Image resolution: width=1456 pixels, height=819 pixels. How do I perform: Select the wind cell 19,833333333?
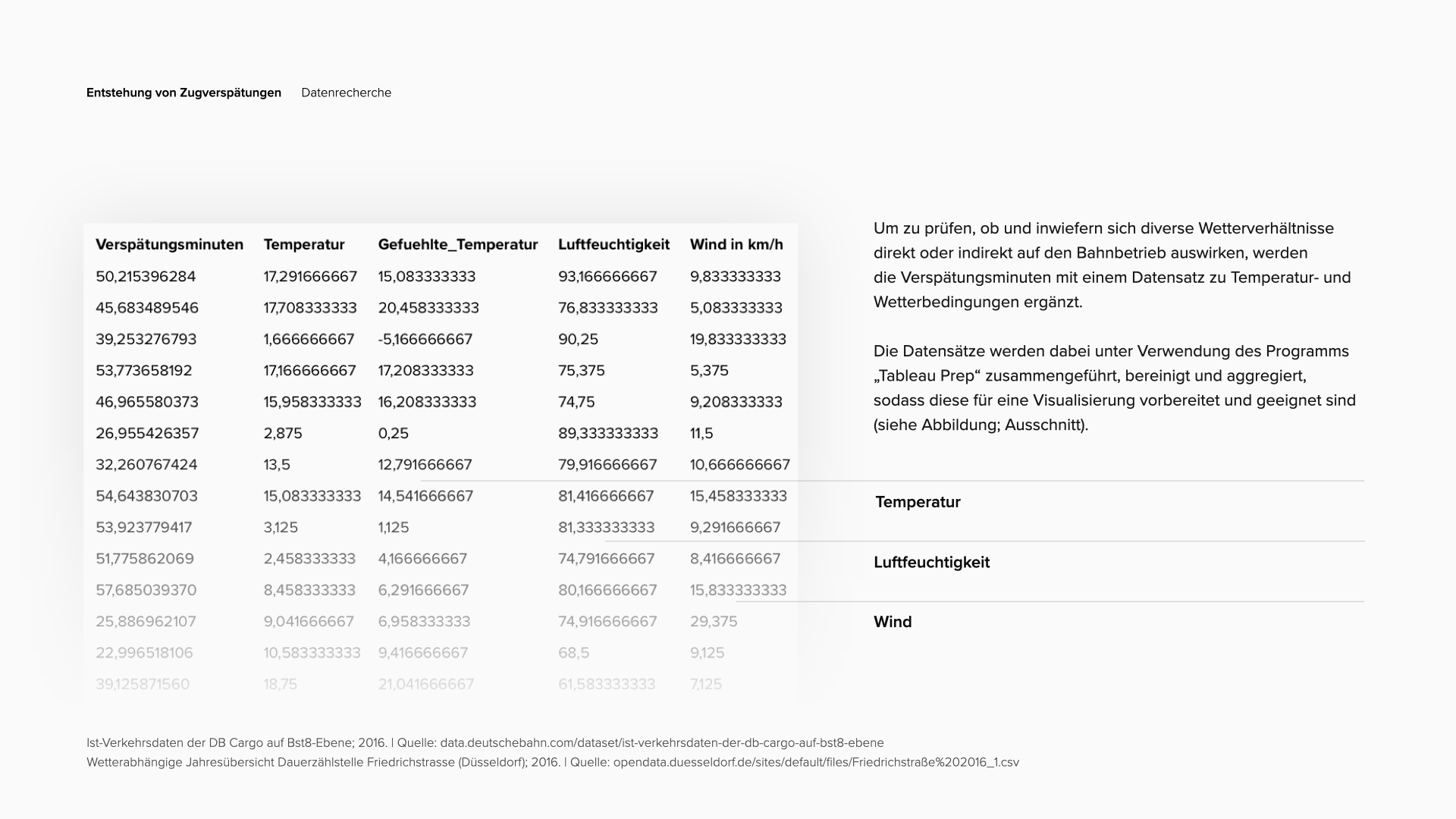[x=738, y=339]
